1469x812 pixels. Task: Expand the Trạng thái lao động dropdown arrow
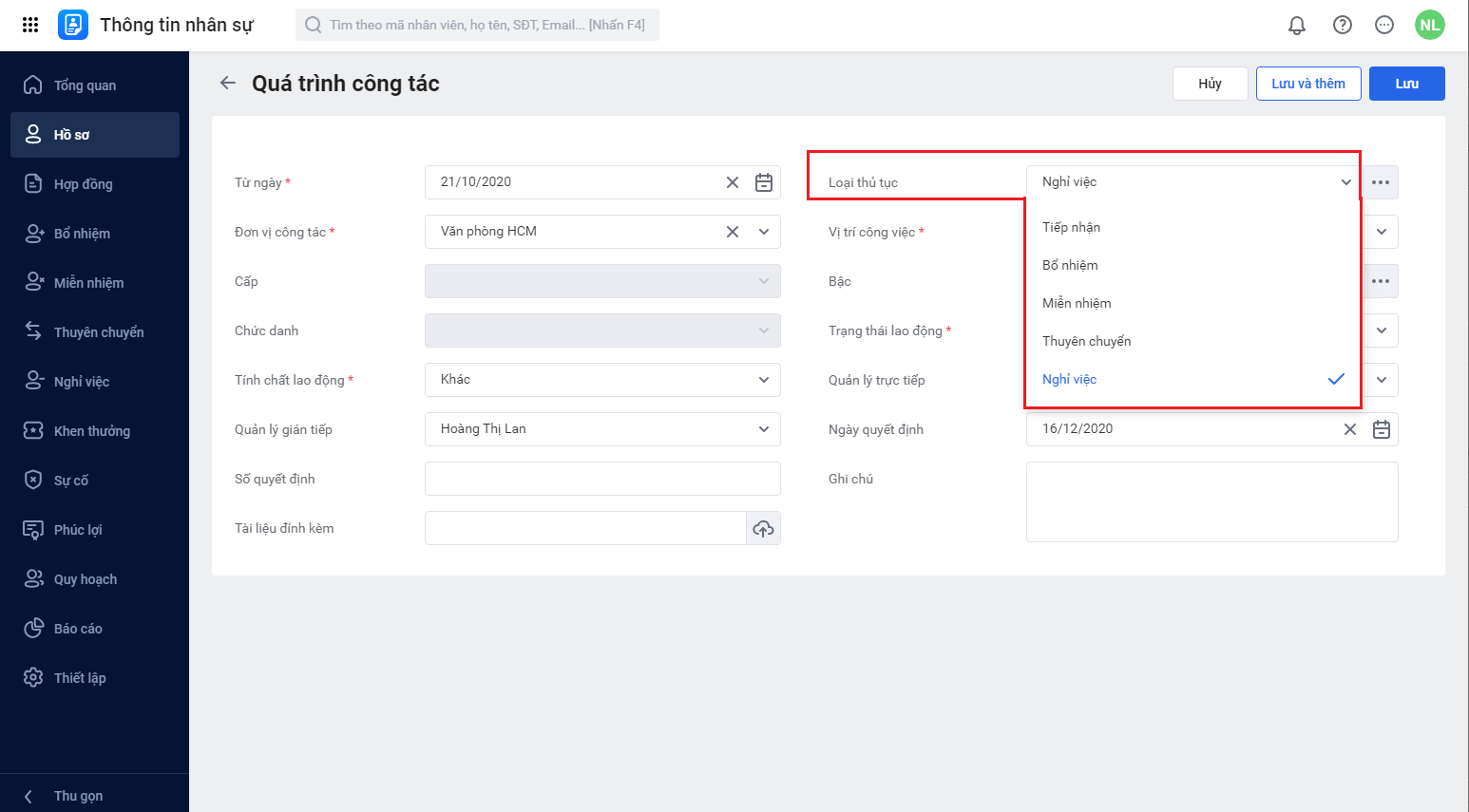coord(1382,330)
